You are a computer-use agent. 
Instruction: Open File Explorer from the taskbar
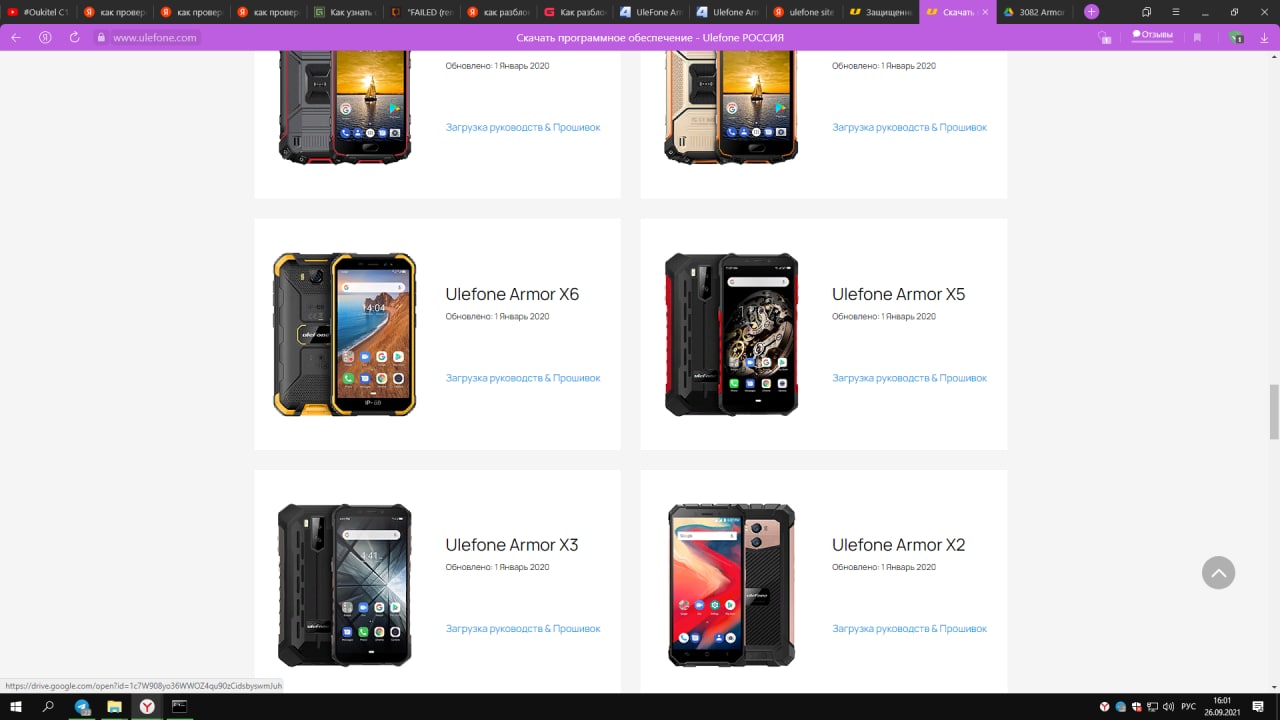114,707
